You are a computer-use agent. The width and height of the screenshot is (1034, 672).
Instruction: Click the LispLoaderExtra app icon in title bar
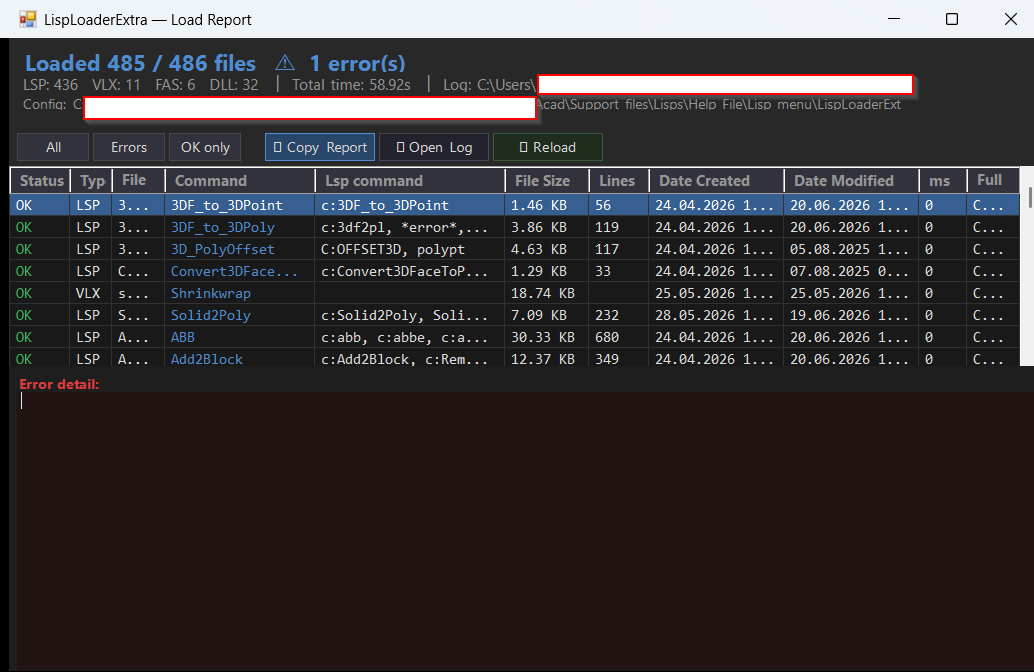28,19
